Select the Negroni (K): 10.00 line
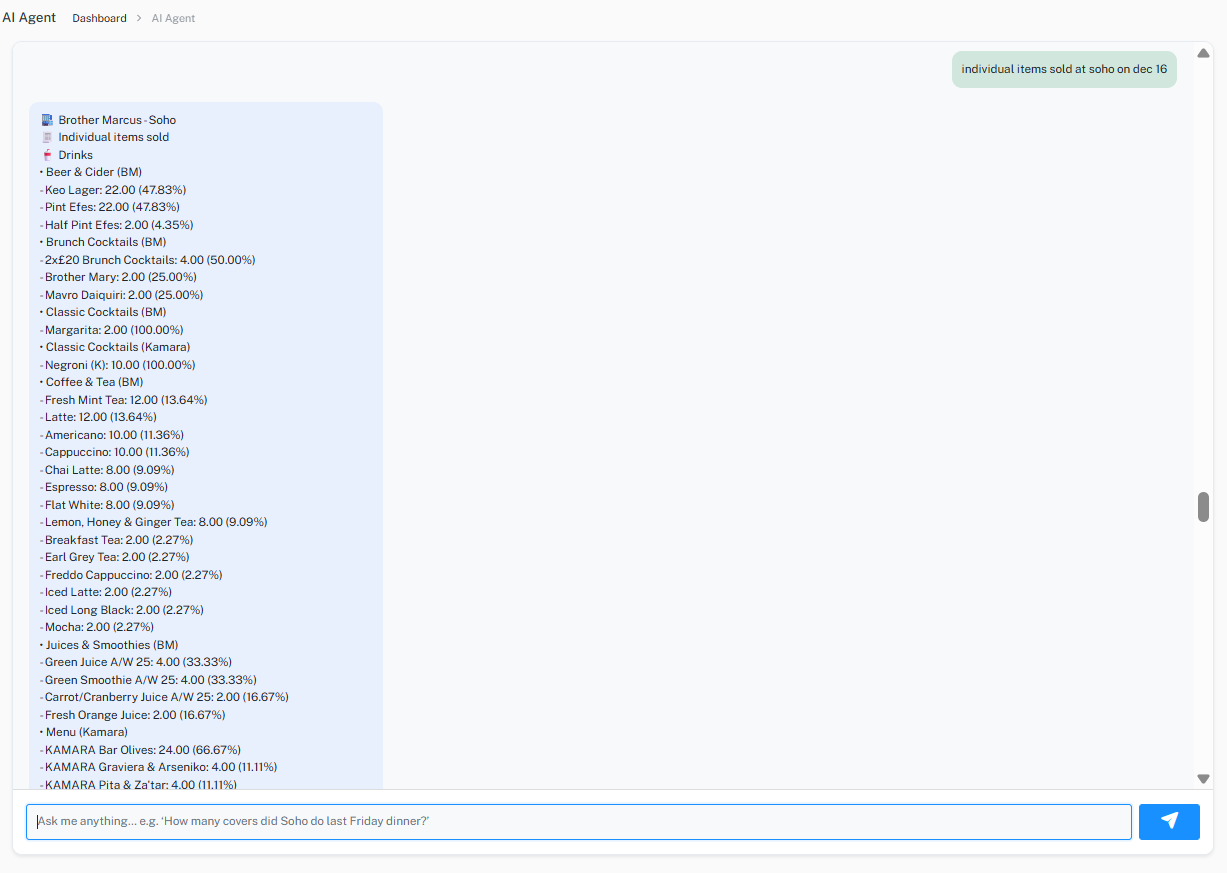Screen dimensions: 1227x873 click(118, 365)
